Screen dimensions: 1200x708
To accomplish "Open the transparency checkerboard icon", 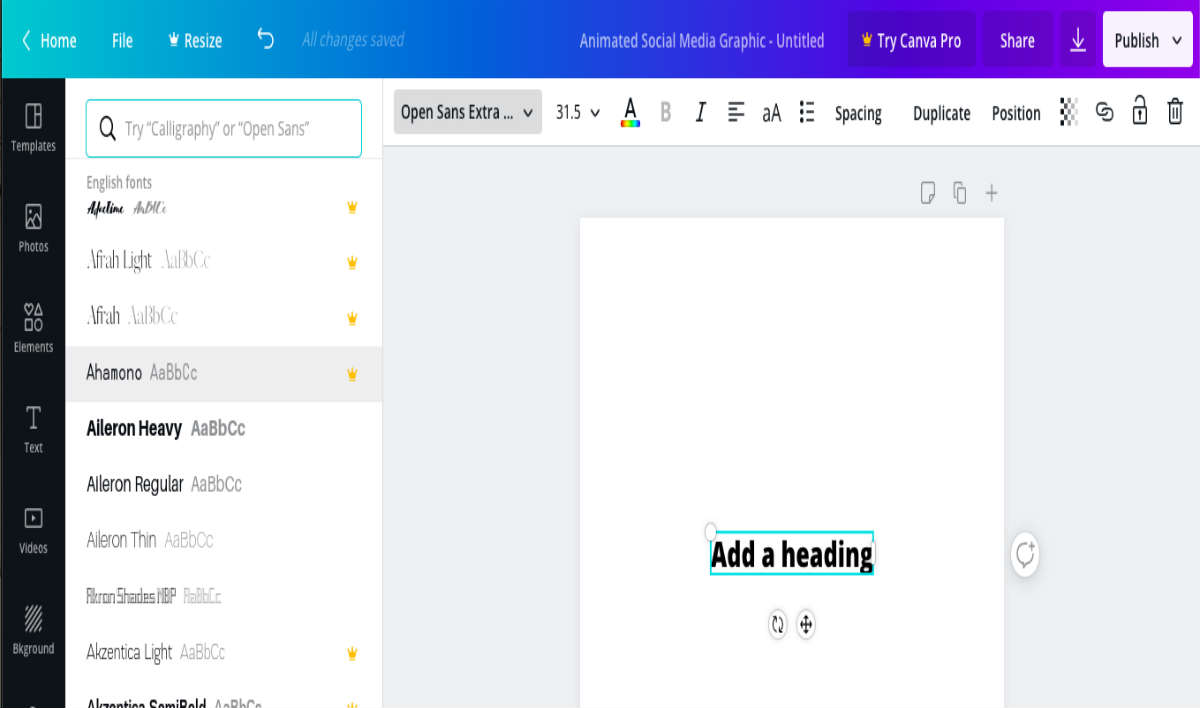I will click(1069, 112).
